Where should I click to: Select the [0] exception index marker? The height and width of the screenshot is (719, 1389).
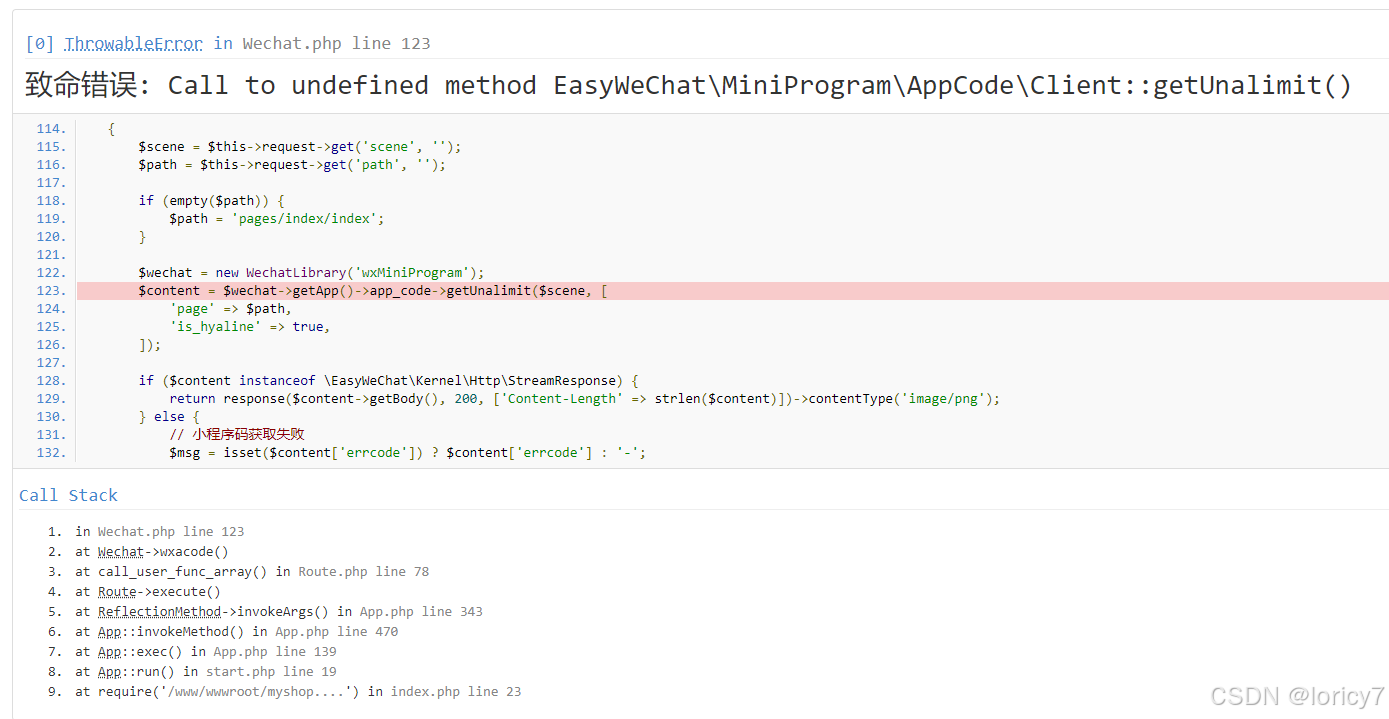(x=40, y=43)
